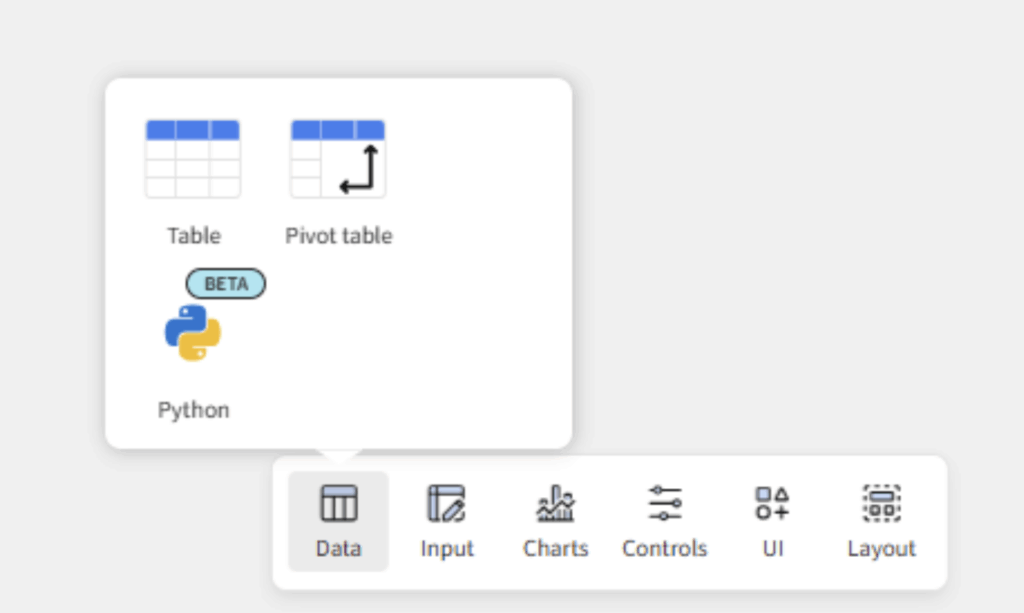Click the "Controls" label in bottom toolbar
Viewport: 1024px width, 613px height.
click(x=664, y=549)
